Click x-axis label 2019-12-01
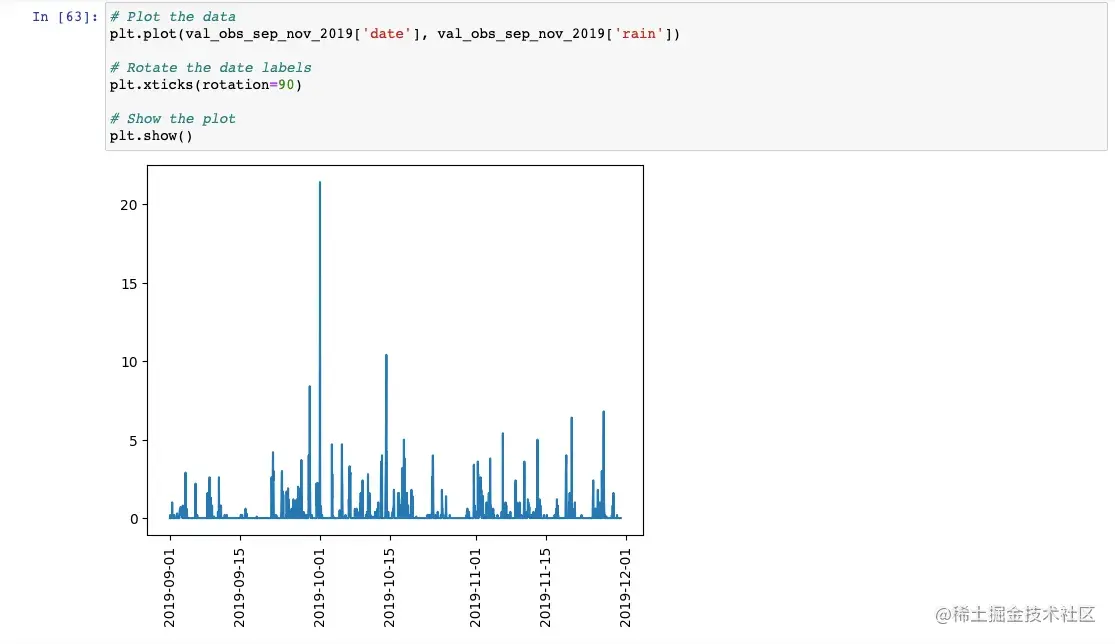1115x644 pixels. pyautogui.click(x=626, y=588)
